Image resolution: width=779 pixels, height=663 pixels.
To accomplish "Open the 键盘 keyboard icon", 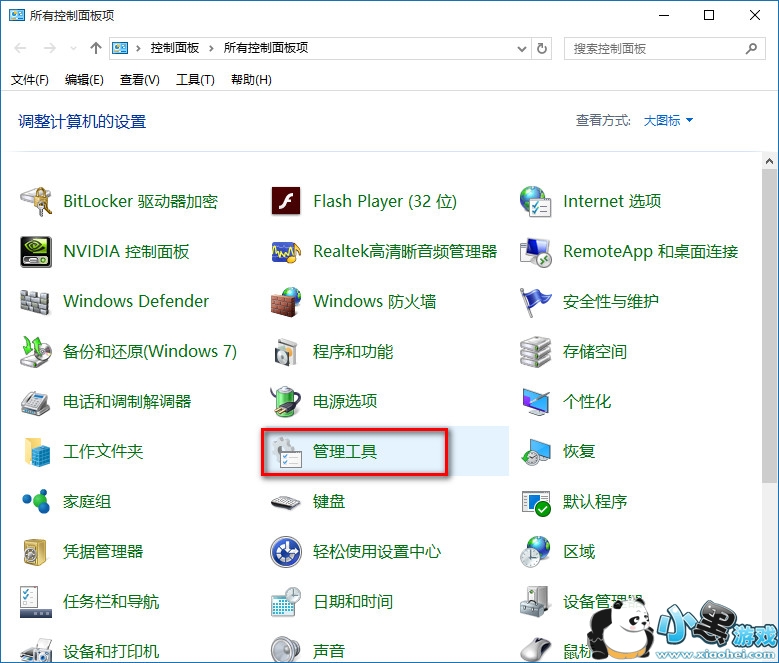I will (286, 502).
